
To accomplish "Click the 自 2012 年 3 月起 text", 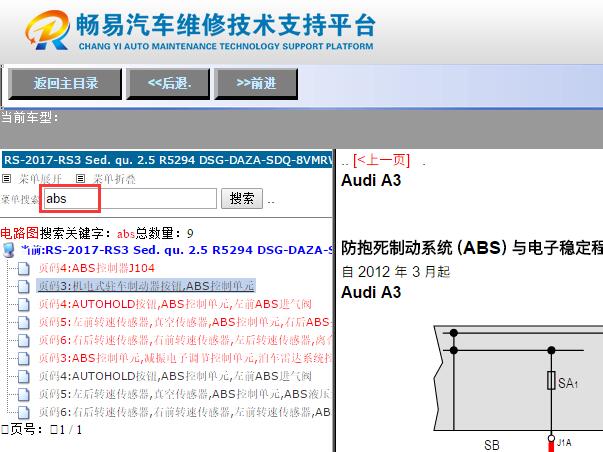I will (396, 272).
